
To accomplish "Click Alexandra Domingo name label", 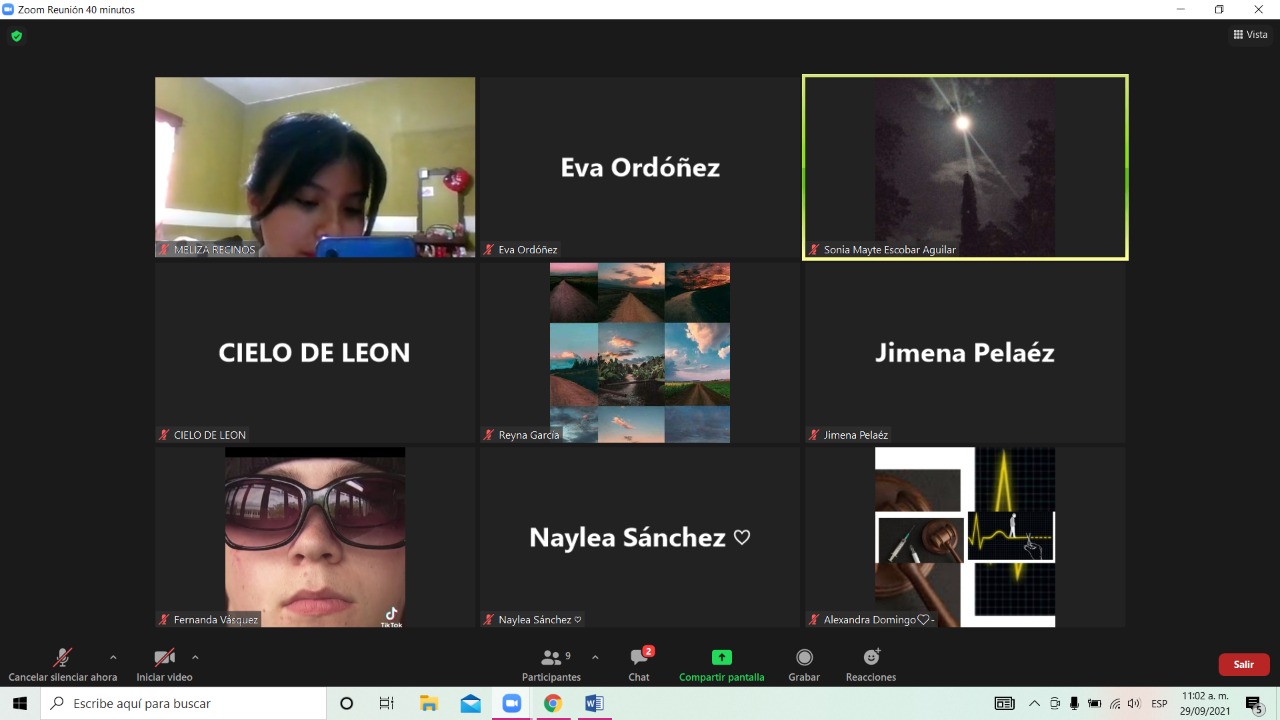I will click(879, 620).
